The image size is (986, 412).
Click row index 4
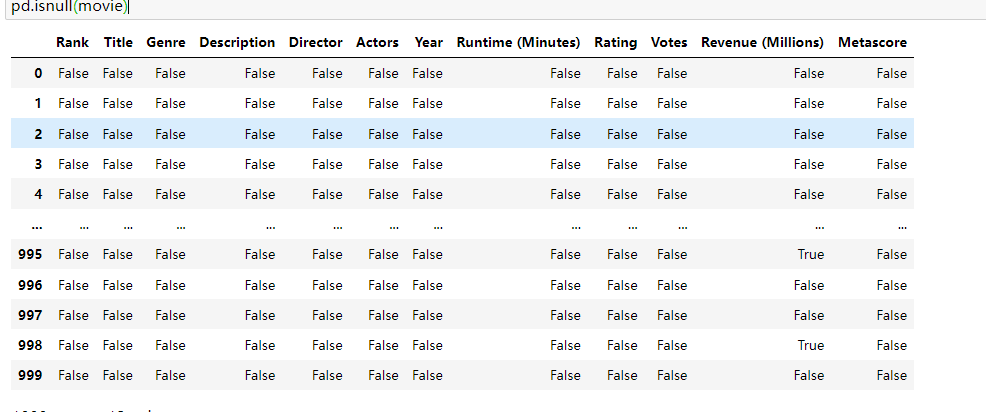click(38, 194)
